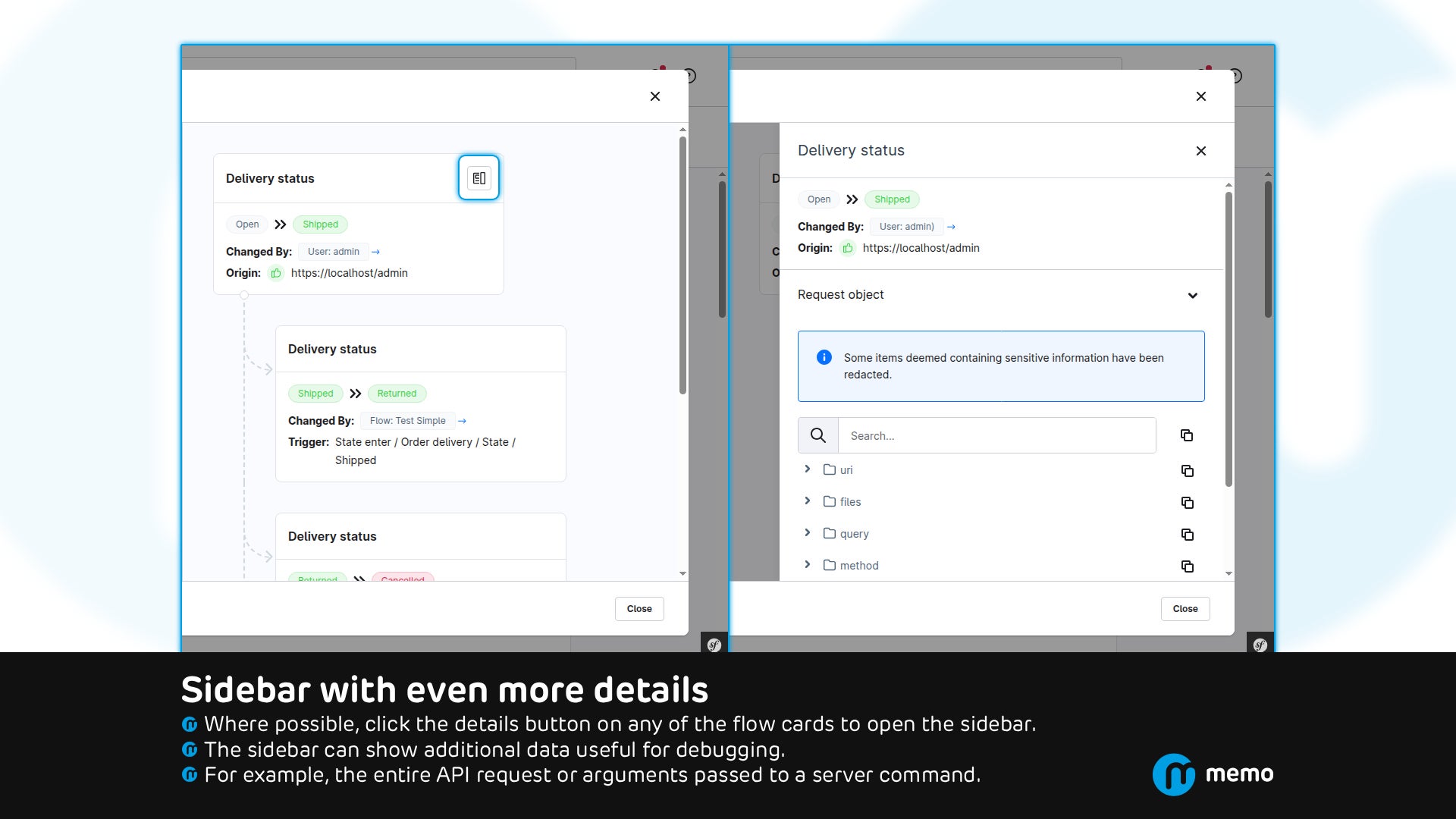Click the Shipped badge in second card
This screenshot has height=819, width=1456.
pos(315,394)
